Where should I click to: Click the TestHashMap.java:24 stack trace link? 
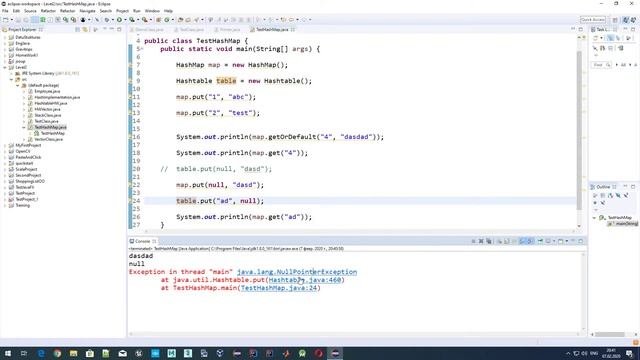pyautogui.click(x=279, y=288)
